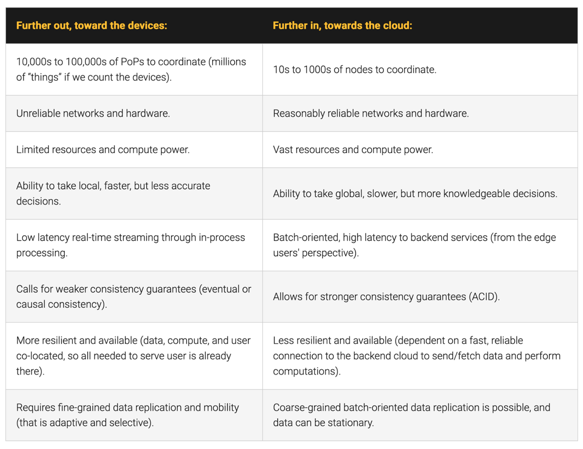Select the 'Less resilient and available' cell

420,356
